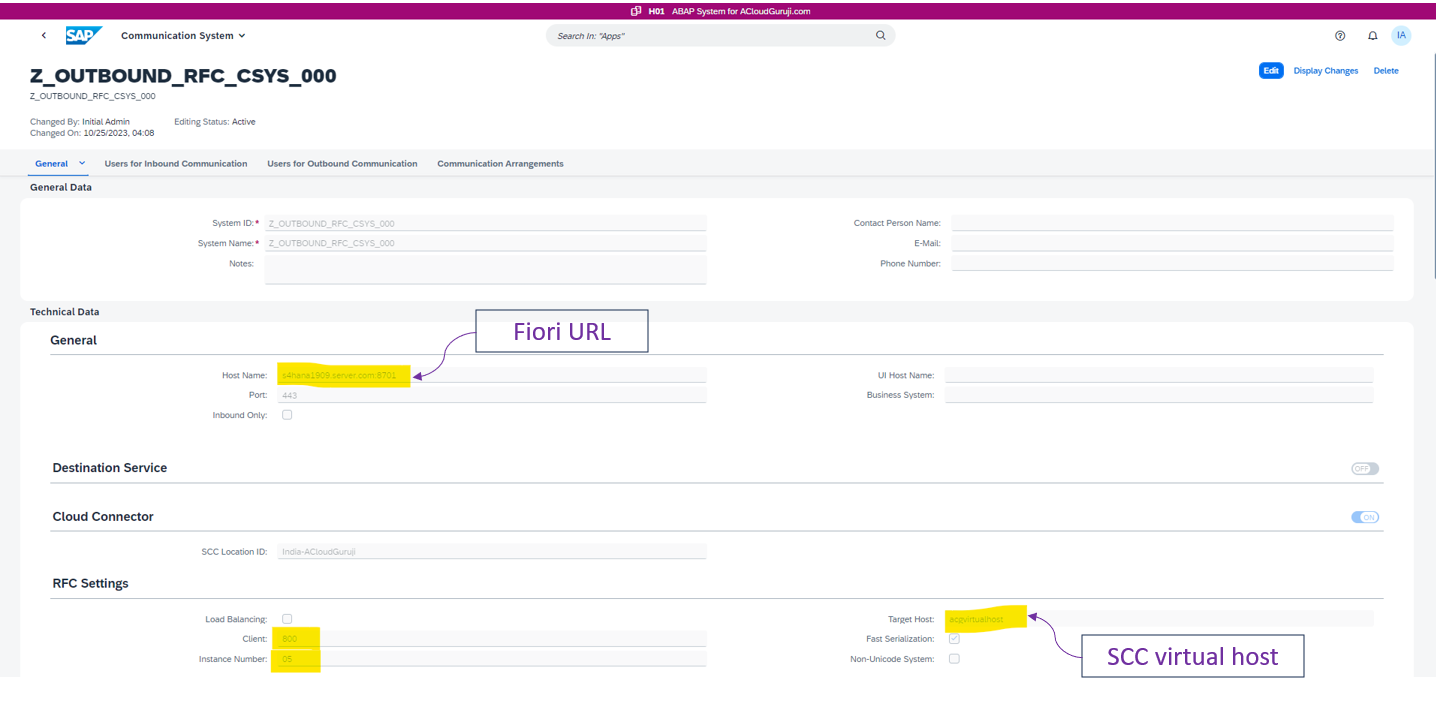Enable the Load Balancing checkbox
Image resolution: width=1436 pixels, height=718 pixels.
coord(287,619)
